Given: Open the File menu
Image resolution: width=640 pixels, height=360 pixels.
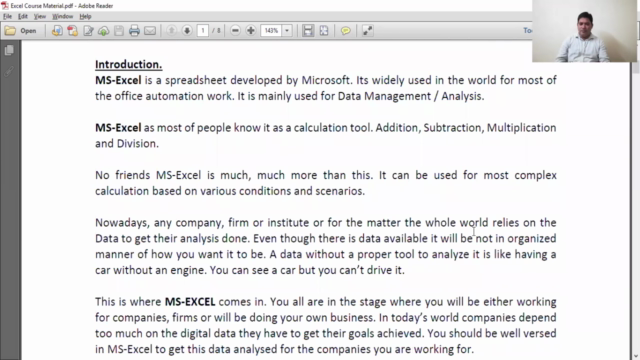Looking at the screenshot, I should pos(7,16).
